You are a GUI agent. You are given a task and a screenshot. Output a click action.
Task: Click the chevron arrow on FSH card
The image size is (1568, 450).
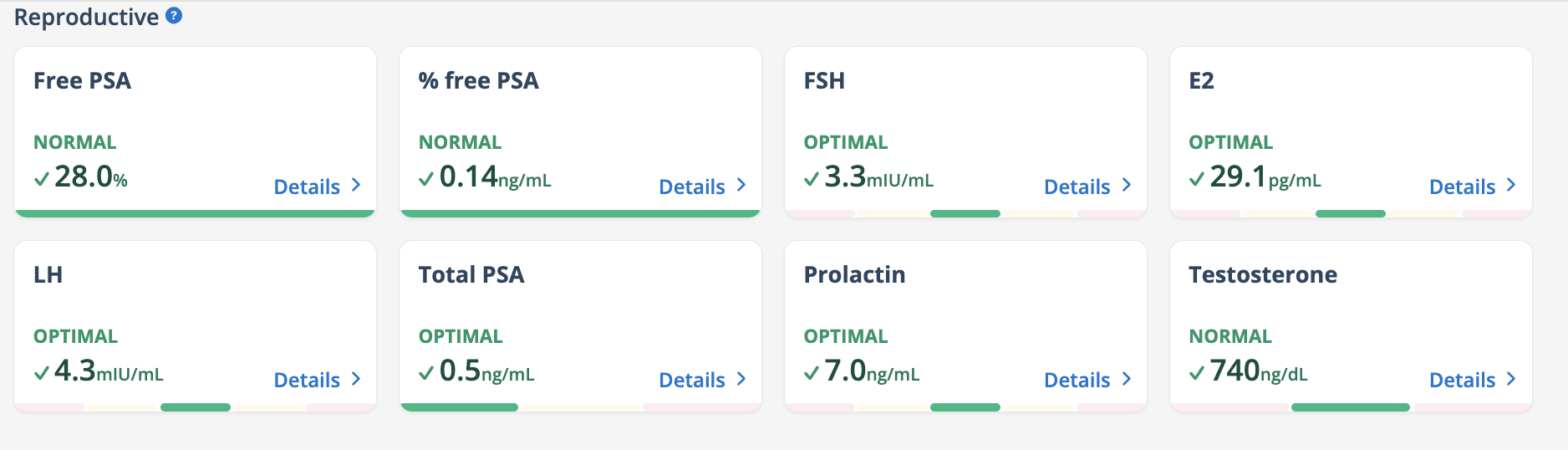(1127, 185)
